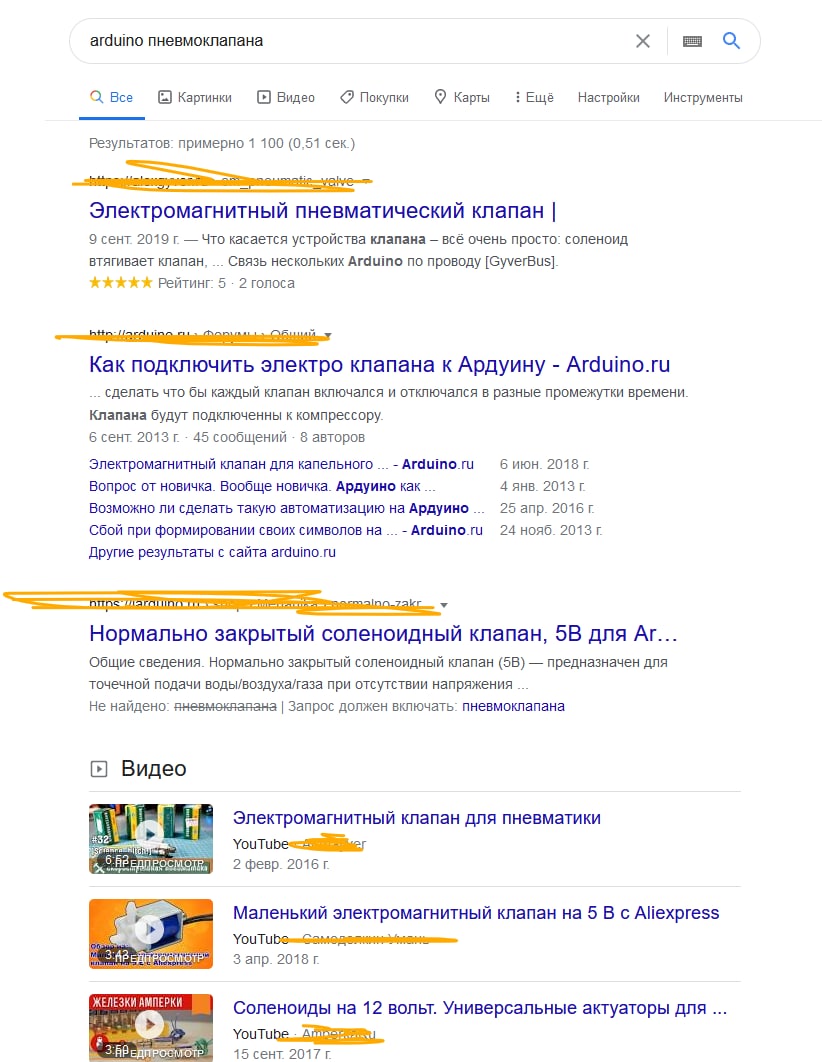The image size is (822, 1062).
Task: Click the пневмоклапана must-include link
Action: tap(513, 706)
